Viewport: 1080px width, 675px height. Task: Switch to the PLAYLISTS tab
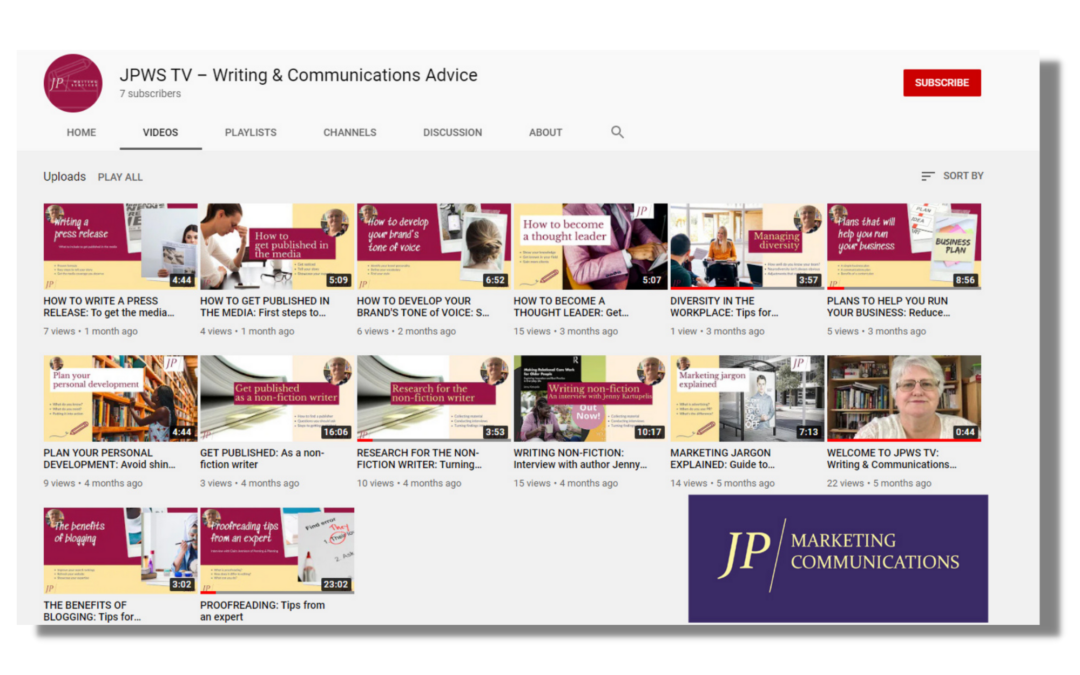[x=250, y=131]
